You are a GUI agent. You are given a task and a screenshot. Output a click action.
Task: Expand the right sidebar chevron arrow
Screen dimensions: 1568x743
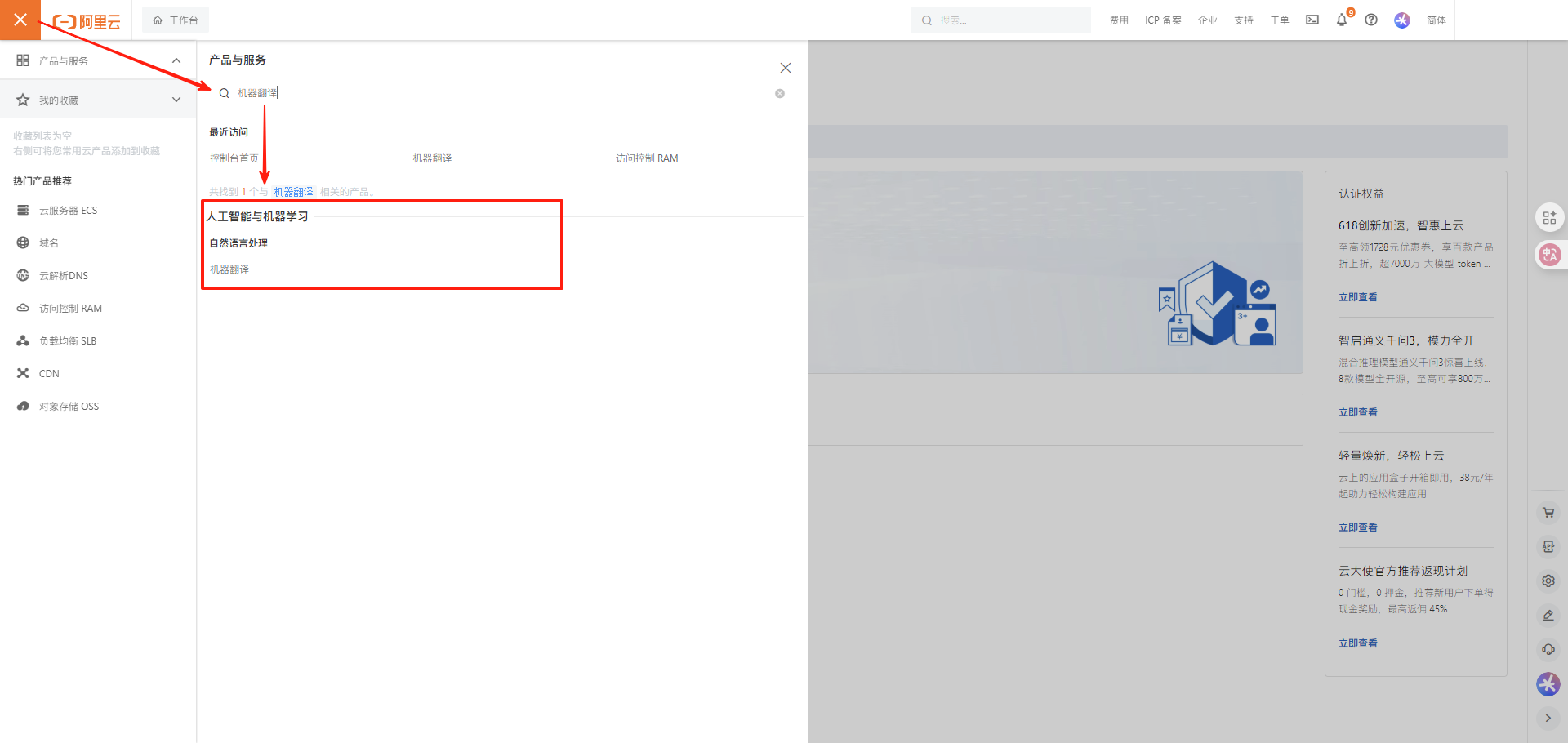click(1548, 719)
